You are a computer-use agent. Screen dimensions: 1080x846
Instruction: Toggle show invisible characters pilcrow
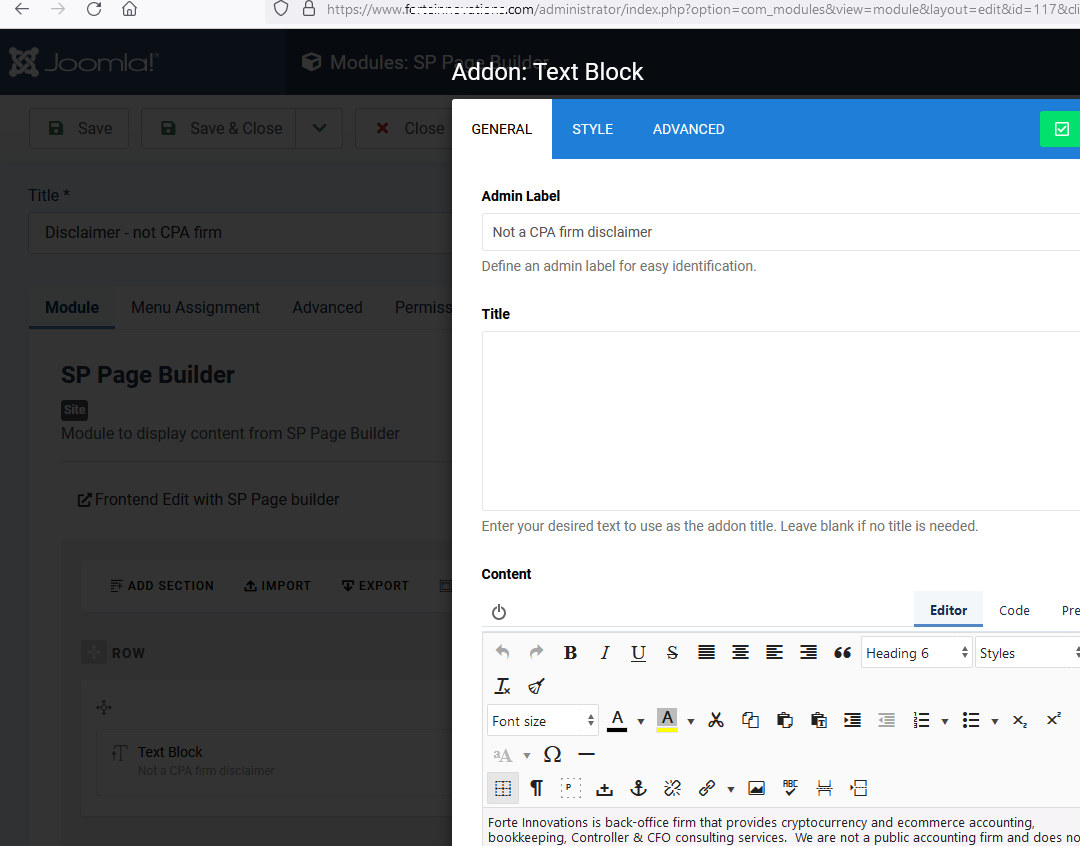(536, 788)
